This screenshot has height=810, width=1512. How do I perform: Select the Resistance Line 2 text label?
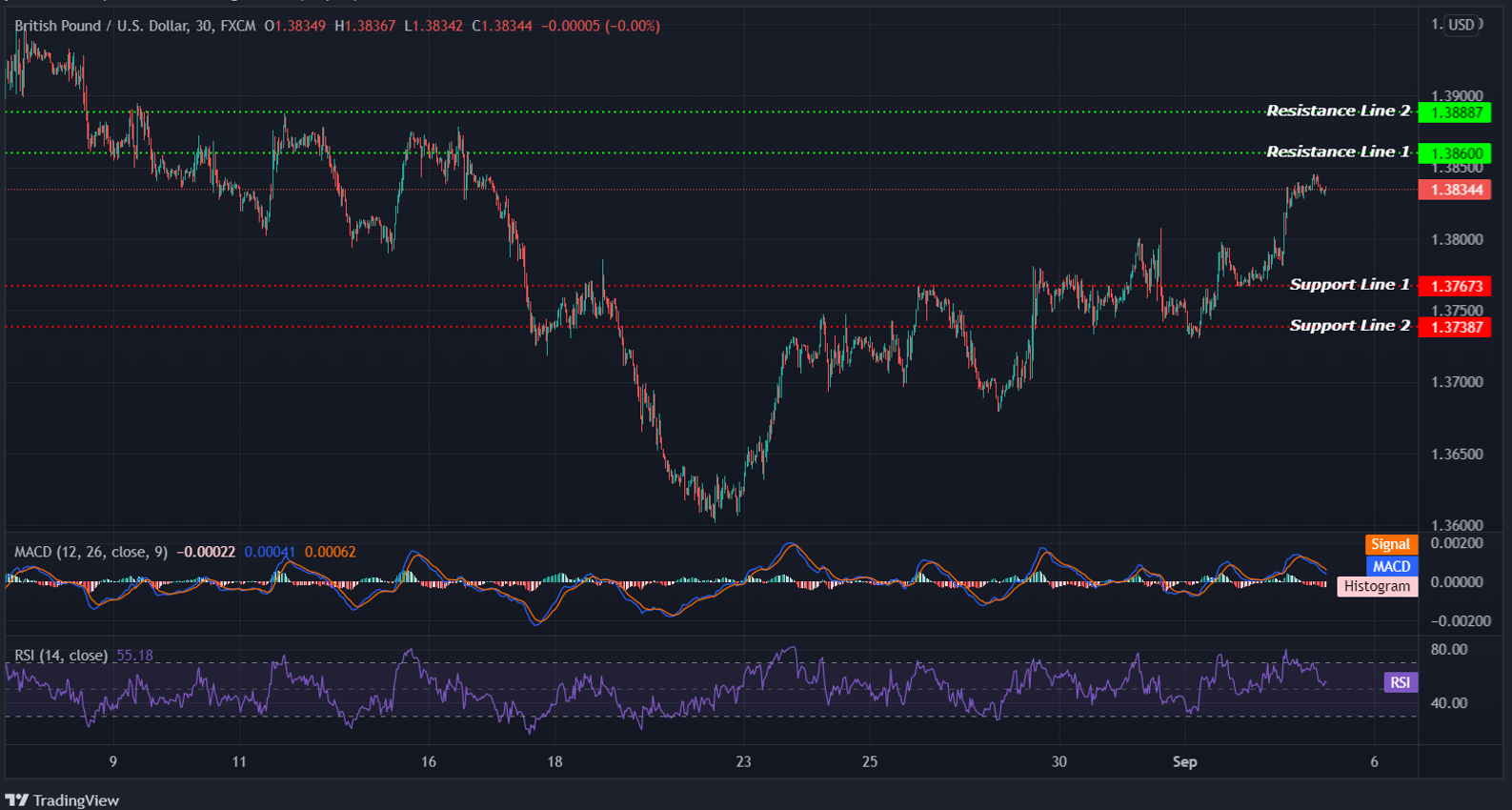click(1338, 111)
